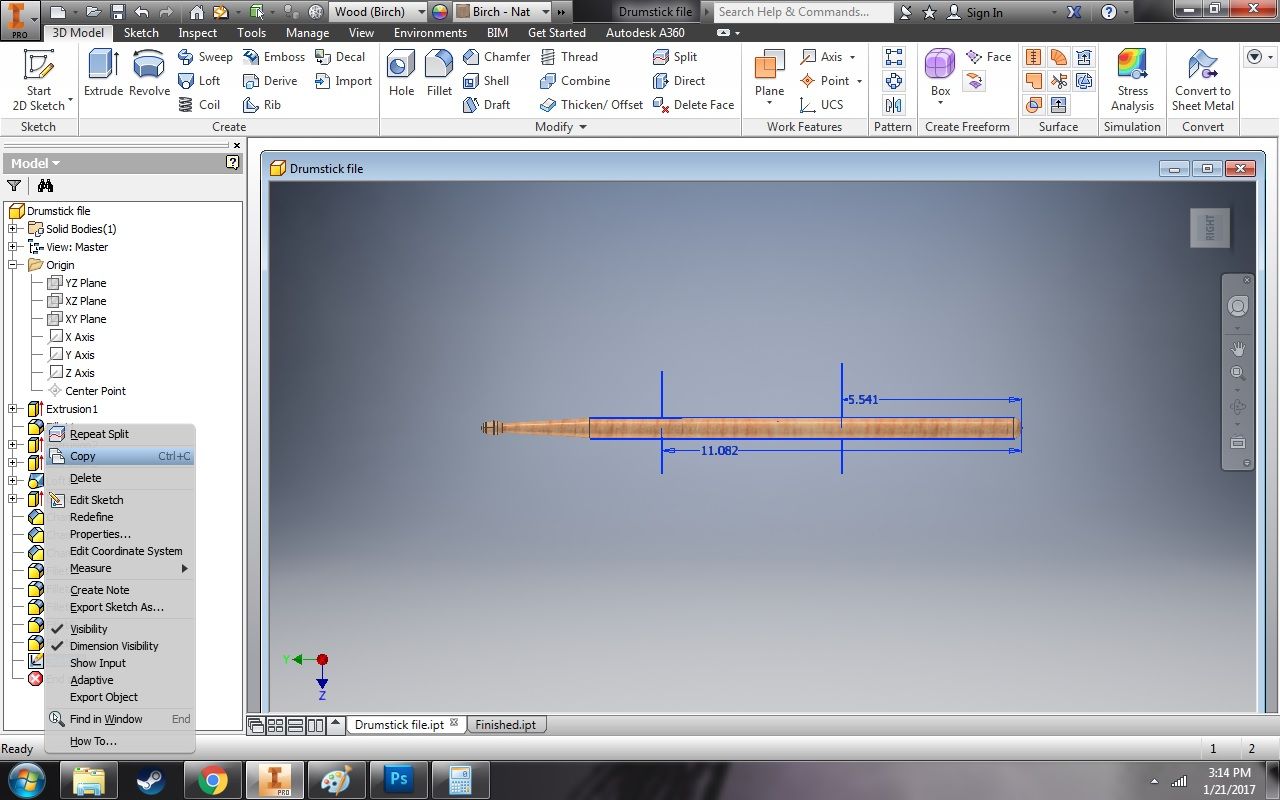Toggle Visibility in the context menu
The height and width of the screenshot is (800, 1280).
click(90, 628)
